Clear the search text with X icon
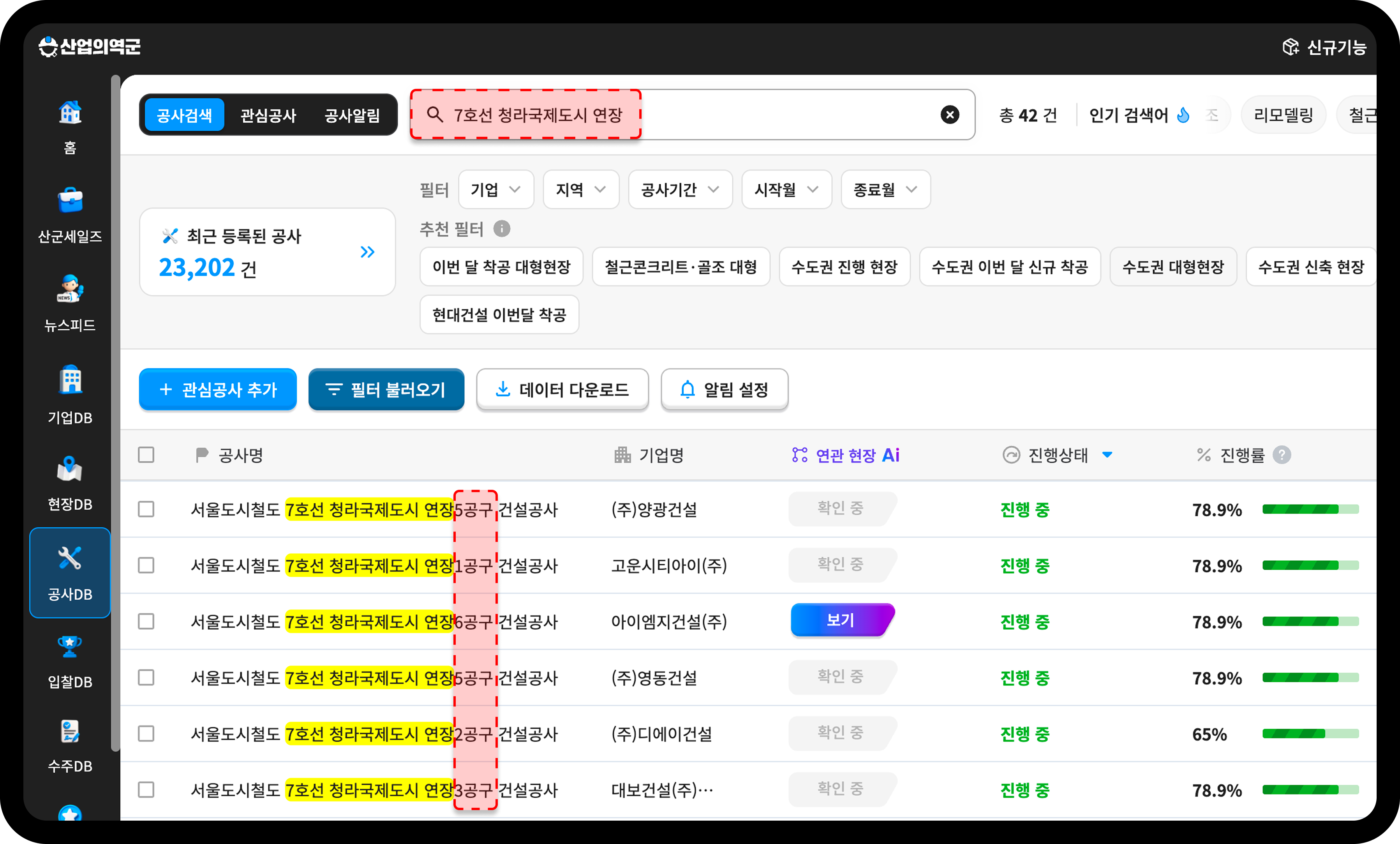1400x844 pixels. 949,115
